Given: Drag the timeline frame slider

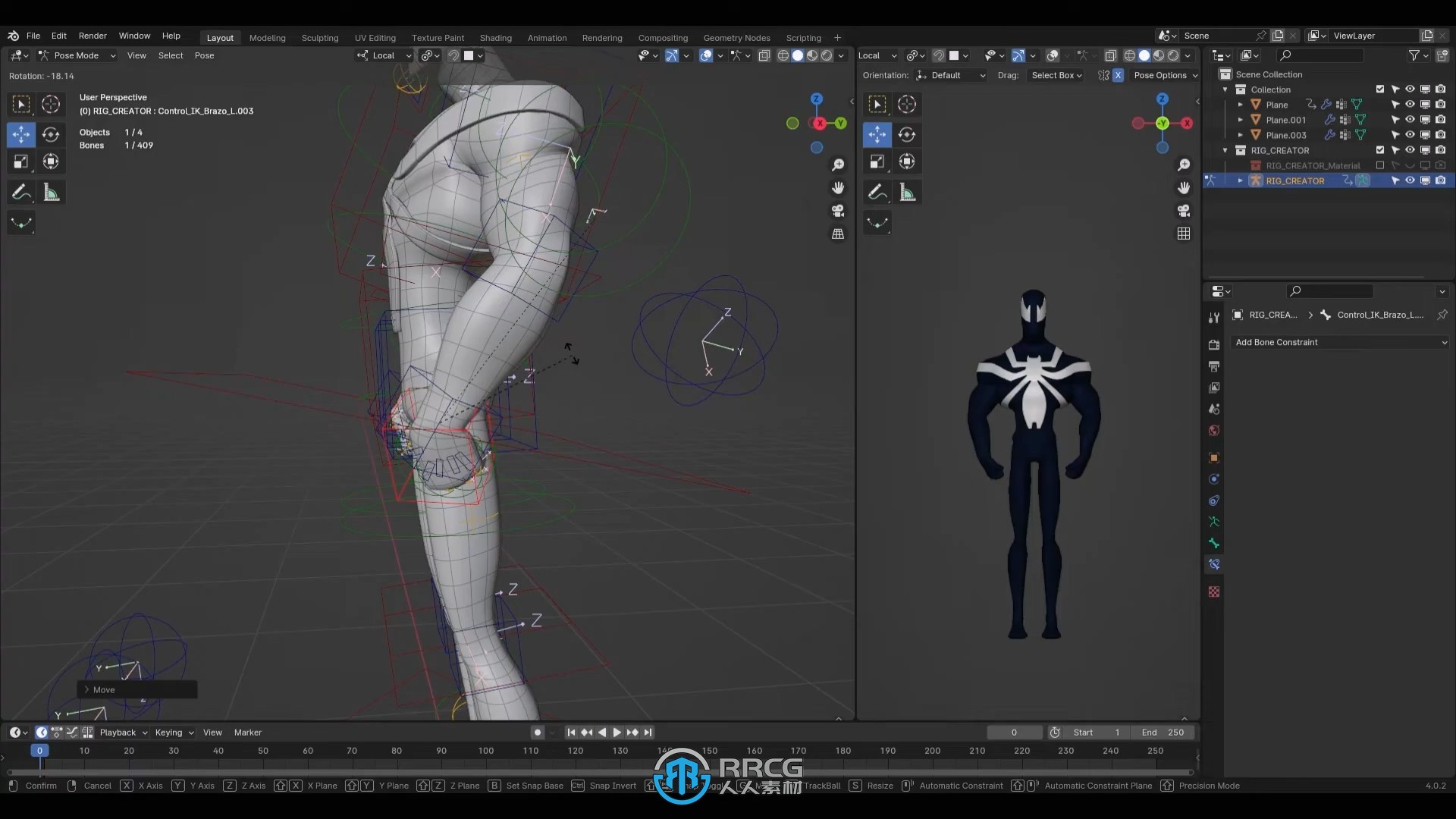Looking at the screenshot, I should coord(39,751).
